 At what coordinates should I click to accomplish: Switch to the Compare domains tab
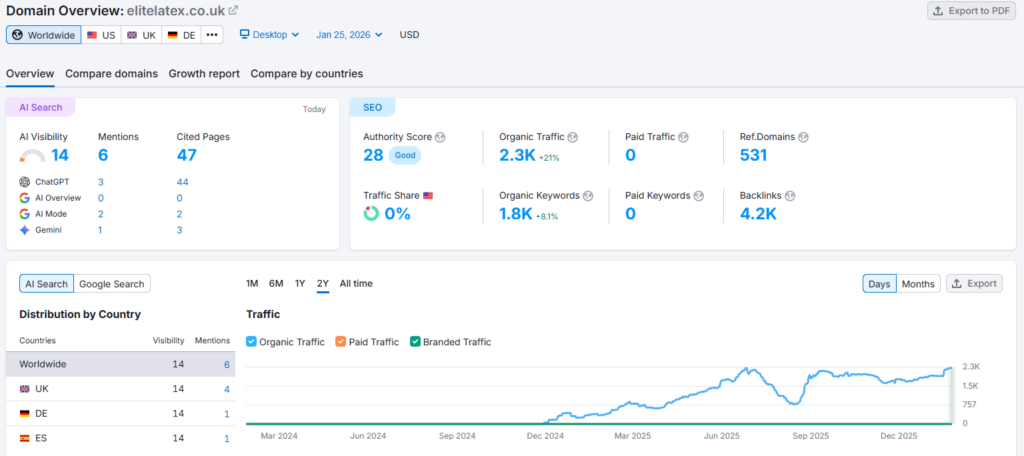(x=111, y=74)
